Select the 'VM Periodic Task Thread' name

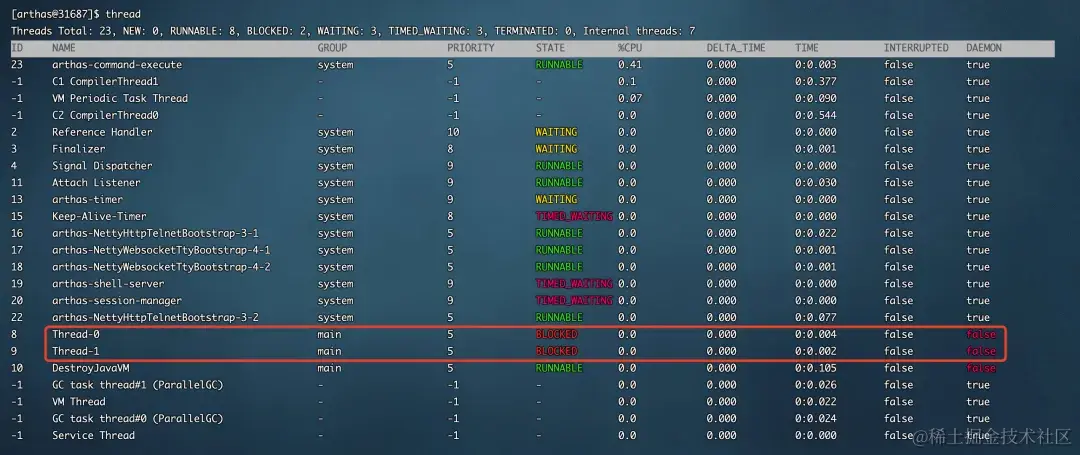pyautogui.click(x=120, y=98)
